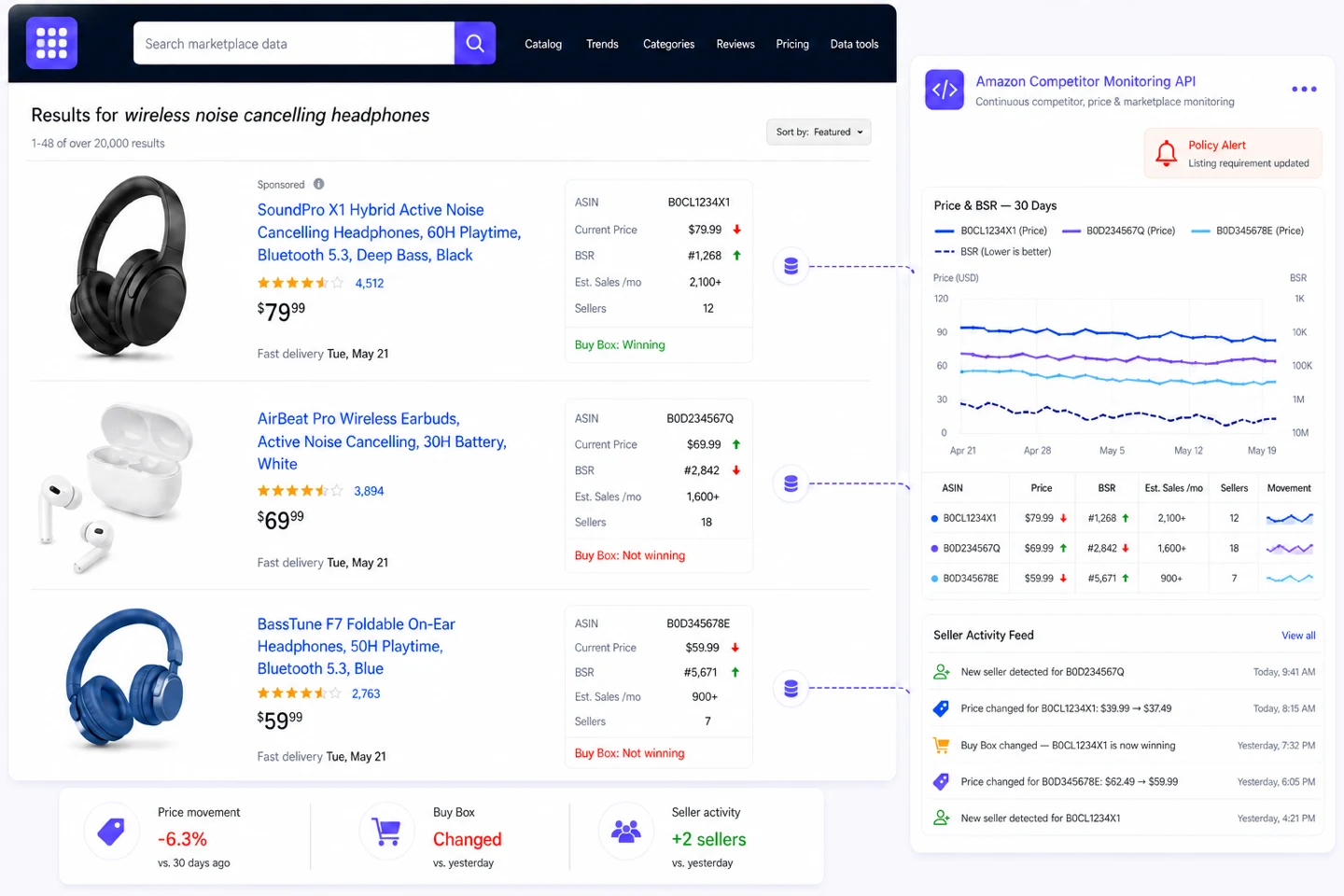This screenshot has height=896, width=1344.
Task: Open the three-dots menu in API panel
Action: [1304, 90]
